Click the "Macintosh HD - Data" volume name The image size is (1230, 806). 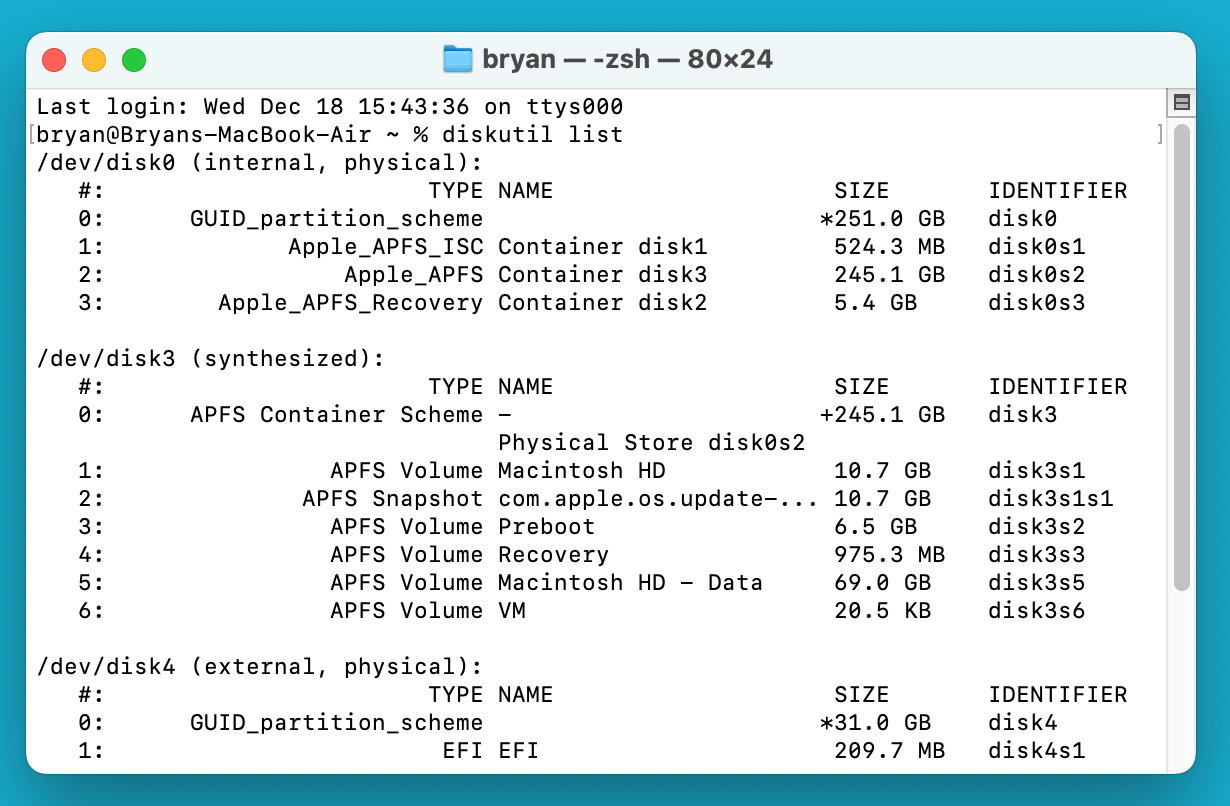tap(630, 582)
